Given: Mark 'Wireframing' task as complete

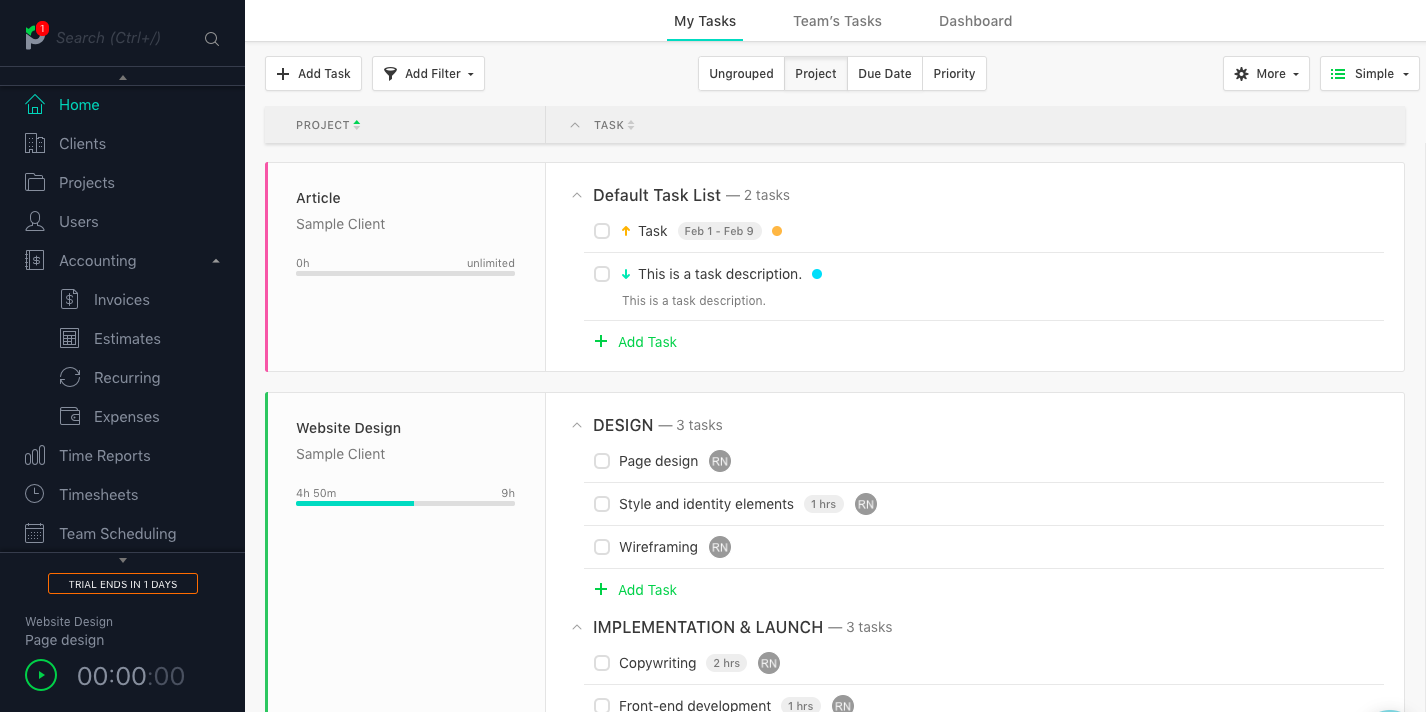Looking at the screenshot, I should click(602, 547).
